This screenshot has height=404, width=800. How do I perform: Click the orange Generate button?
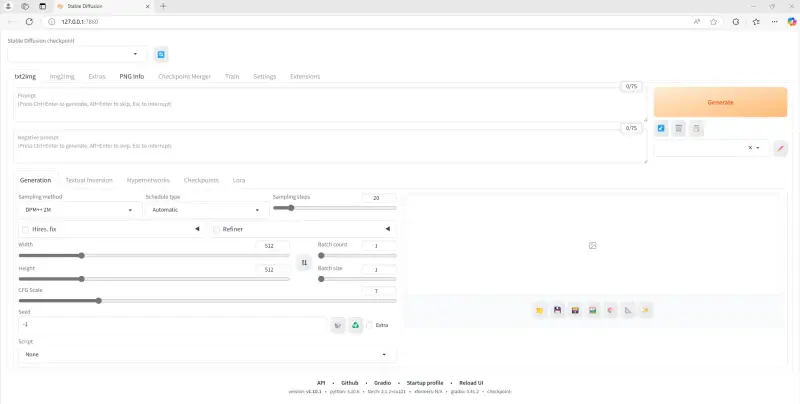pyautogui.click(x=720, y=102)
